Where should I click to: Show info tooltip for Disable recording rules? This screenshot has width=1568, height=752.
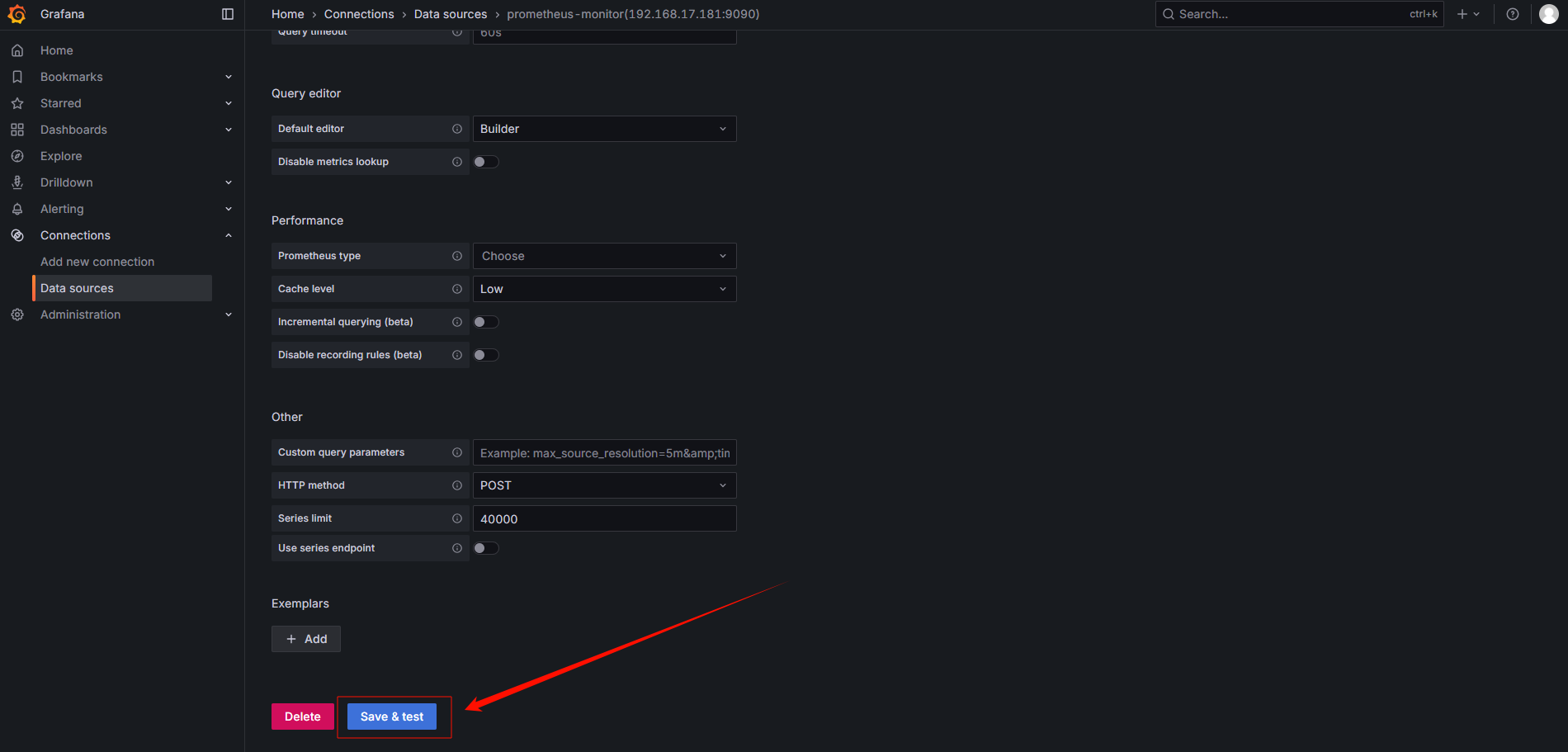click(x=457, y=355)
